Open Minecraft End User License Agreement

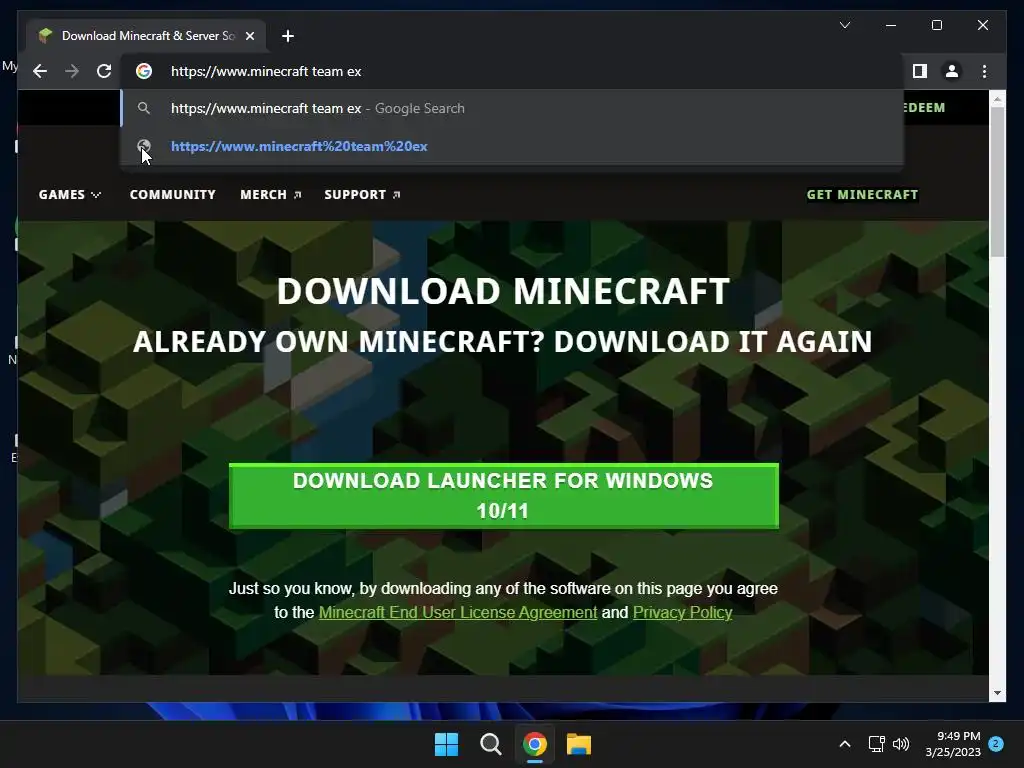(458, 613)
